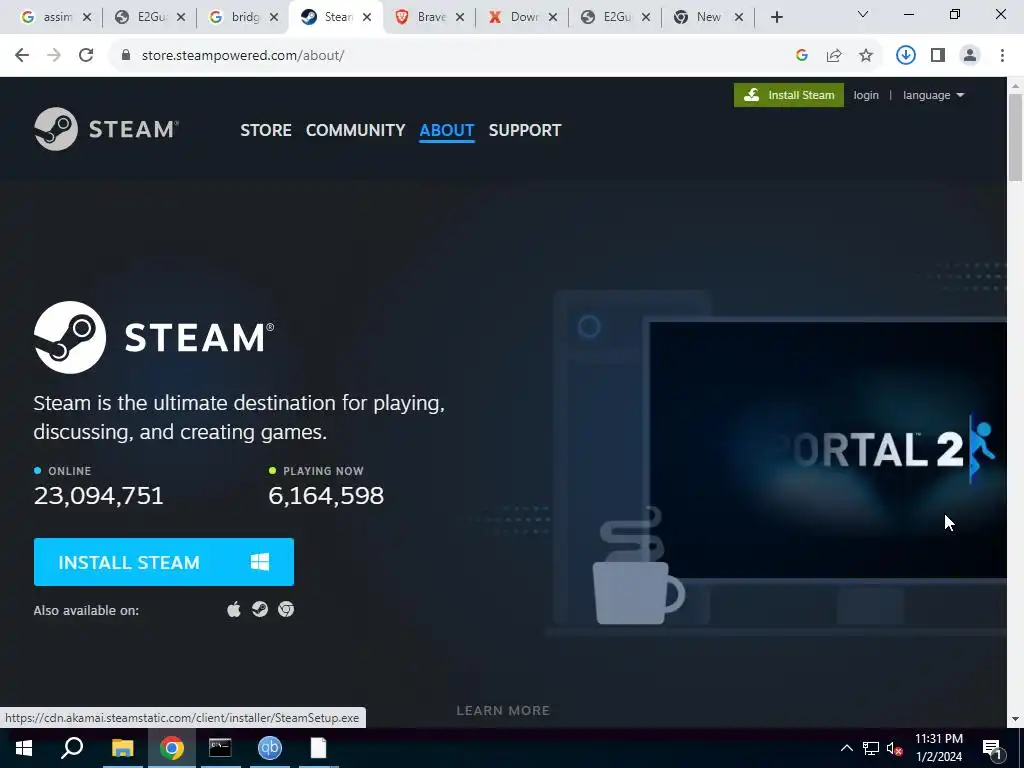Open File Explorer from taskbar
Screen dimensions: 1024x768
click(122, 748)
